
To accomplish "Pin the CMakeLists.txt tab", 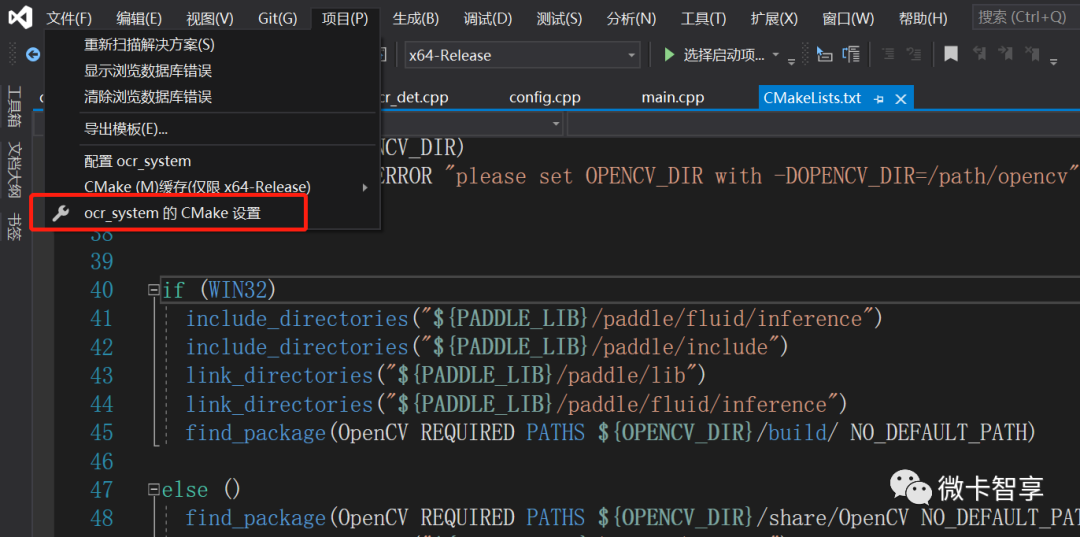I will click(878, 99).
